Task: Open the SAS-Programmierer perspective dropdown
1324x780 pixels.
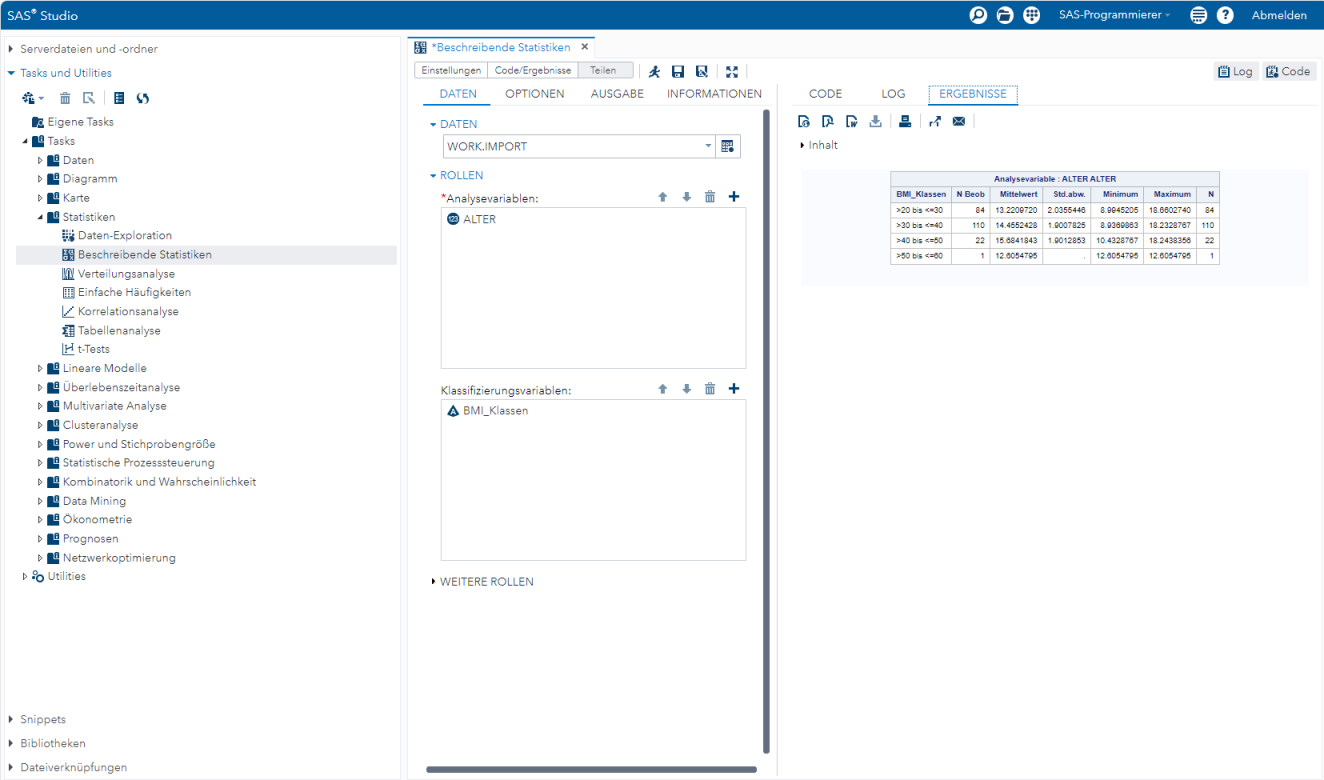Action: click(x=1114, y=15)
